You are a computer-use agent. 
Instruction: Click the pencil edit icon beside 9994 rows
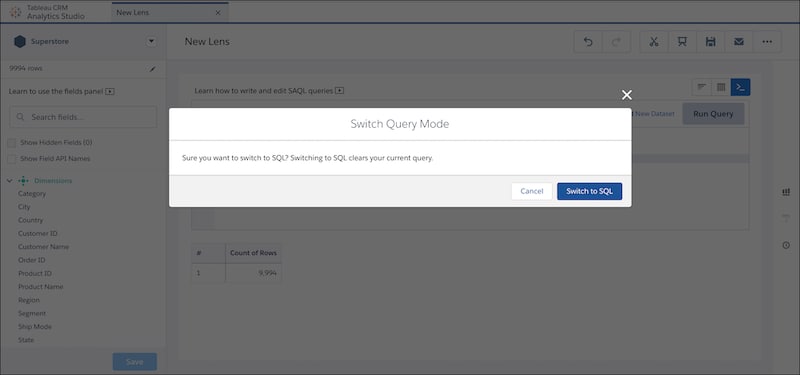[x=152, y=69]
